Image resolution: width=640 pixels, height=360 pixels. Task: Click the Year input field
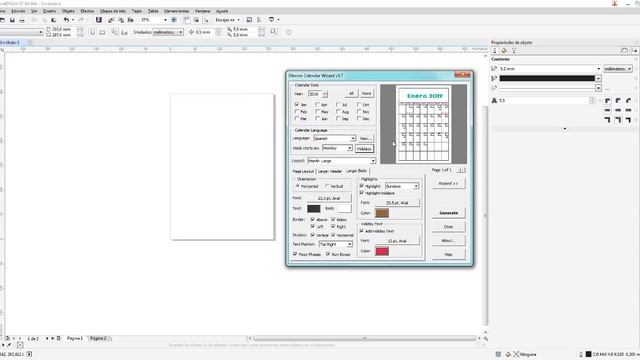click(315, 94)
